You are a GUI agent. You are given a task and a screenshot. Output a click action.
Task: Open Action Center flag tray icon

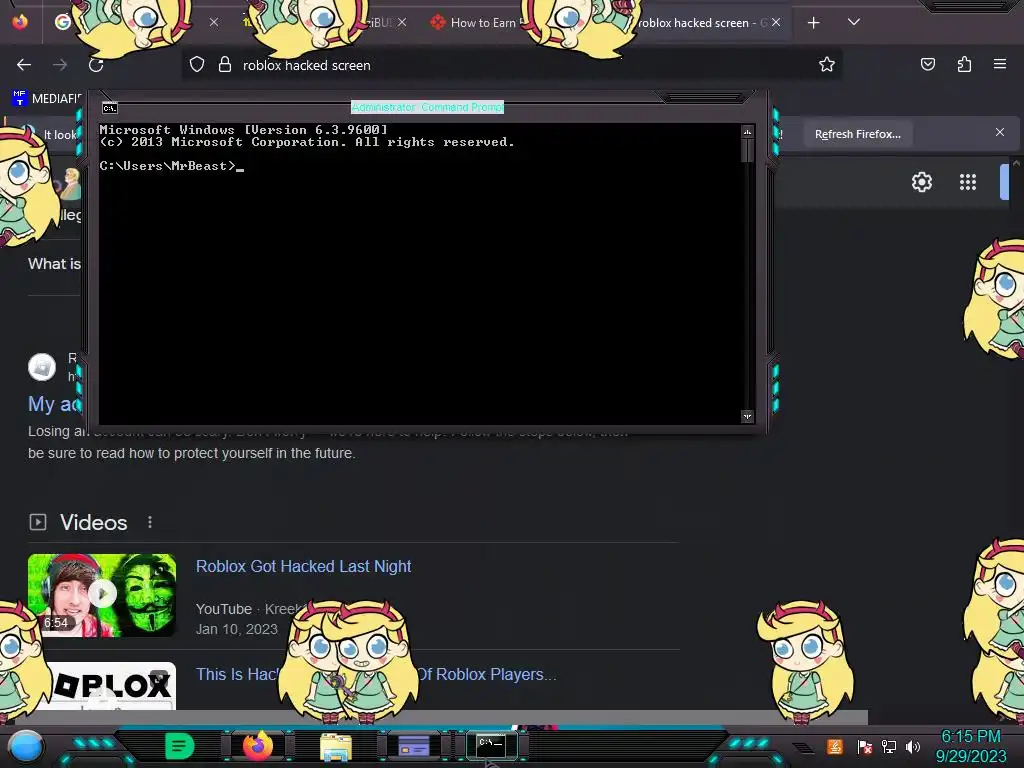tap(864, 746)
